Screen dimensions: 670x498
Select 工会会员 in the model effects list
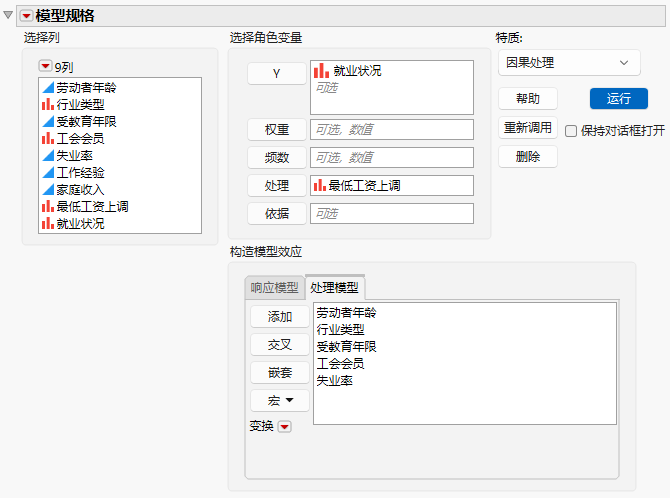pyautogui.click(x=340, y=364)
